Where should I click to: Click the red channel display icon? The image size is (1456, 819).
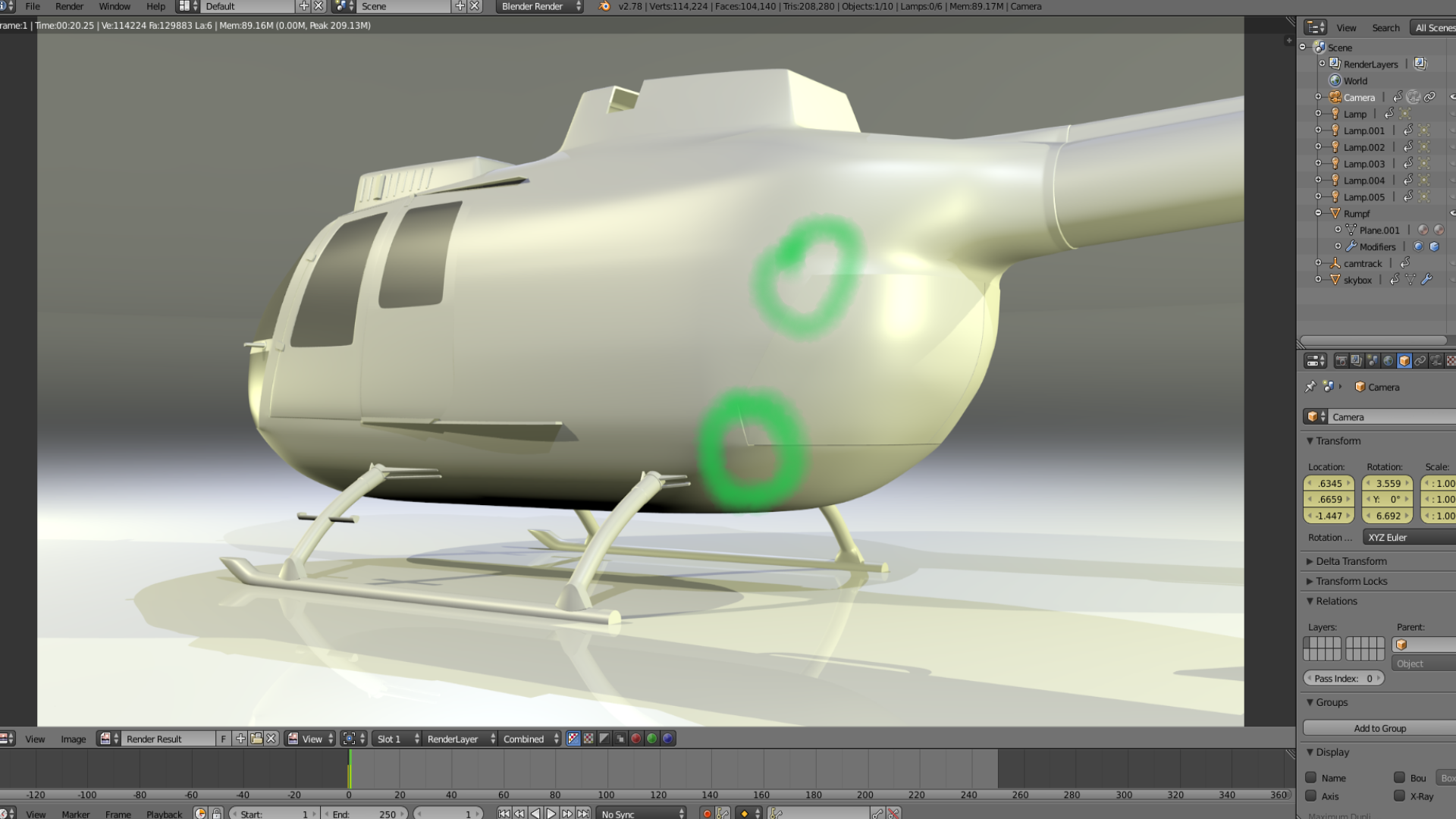coord(636,739)
